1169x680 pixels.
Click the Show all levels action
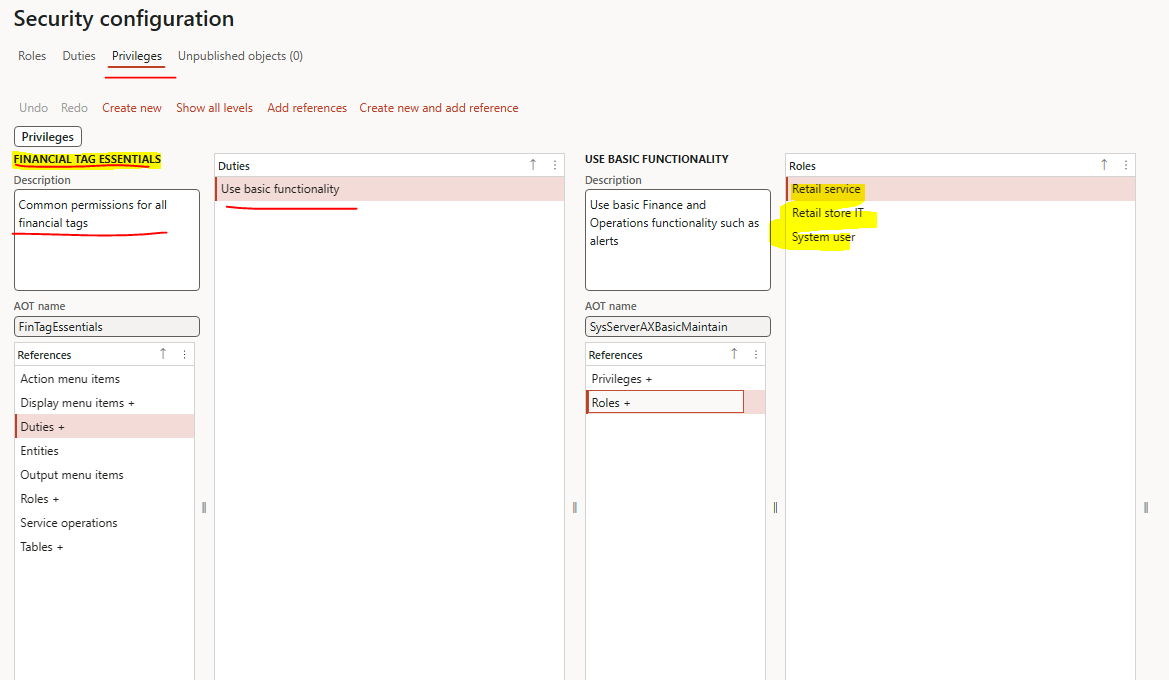pyautogui.click(x=214, y=108)
